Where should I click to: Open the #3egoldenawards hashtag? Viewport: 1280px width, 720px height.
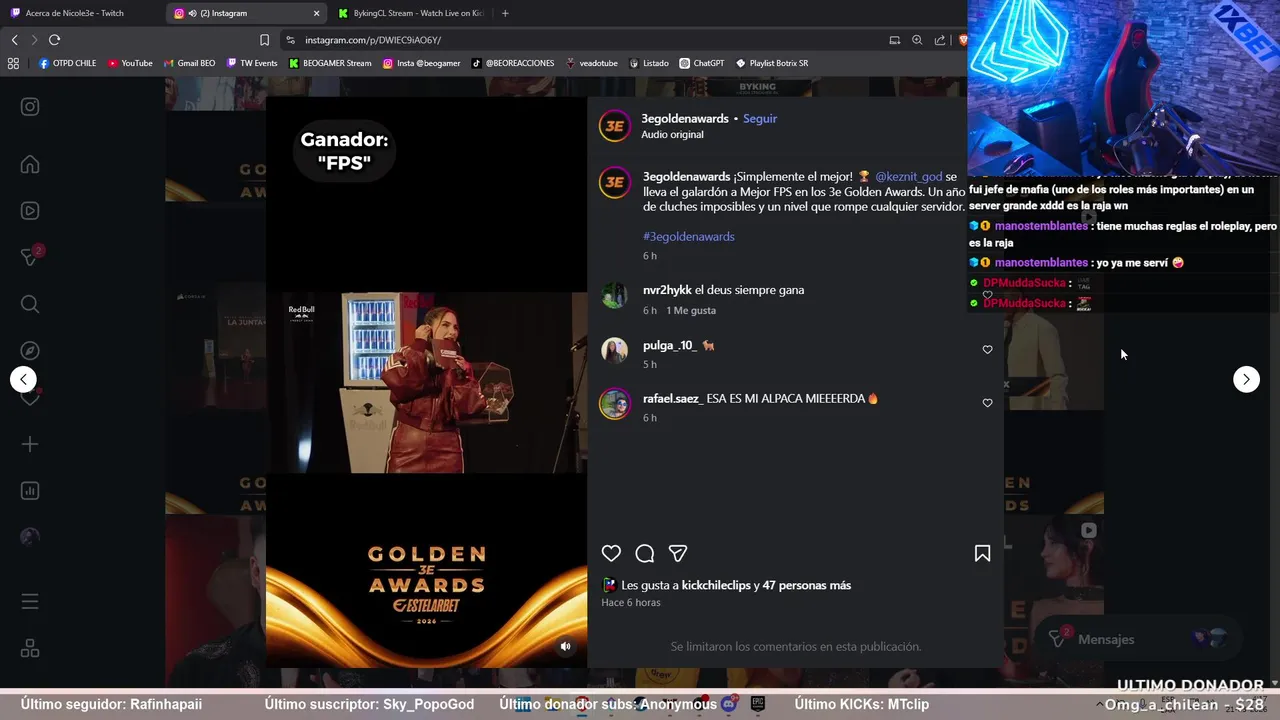coord(689,237)
